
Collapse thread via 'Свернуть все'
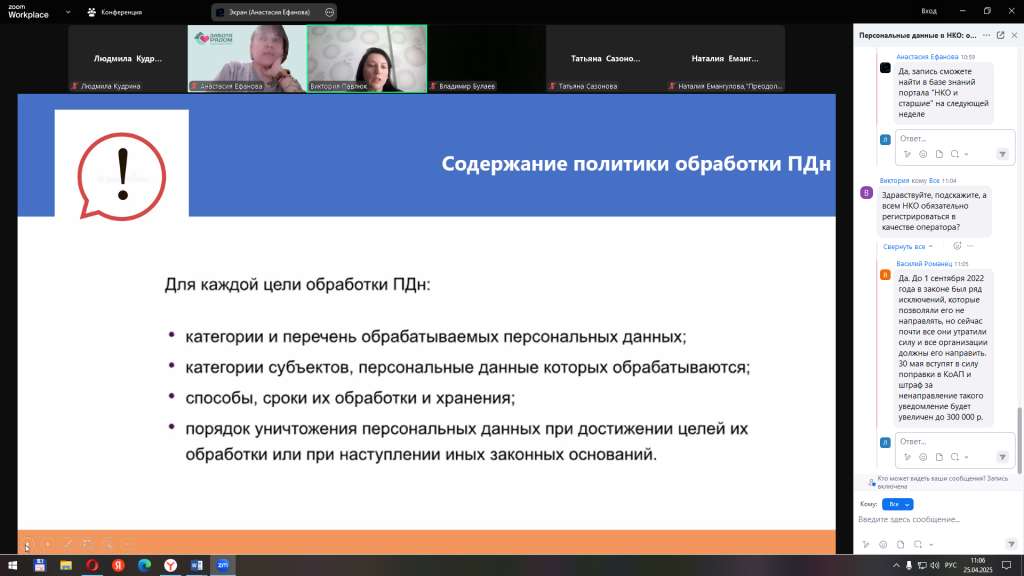point(907,247)
